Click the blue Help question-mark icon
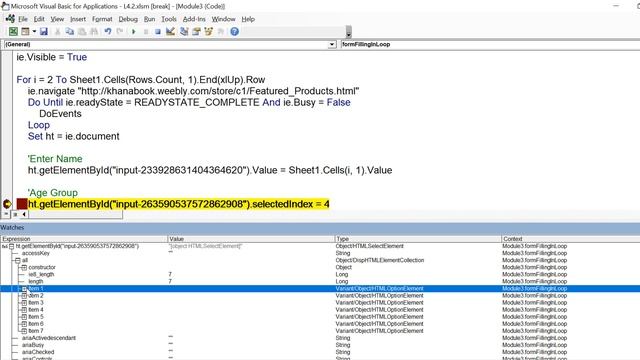Viewport: 640px width, 360px height. [234, 31]
